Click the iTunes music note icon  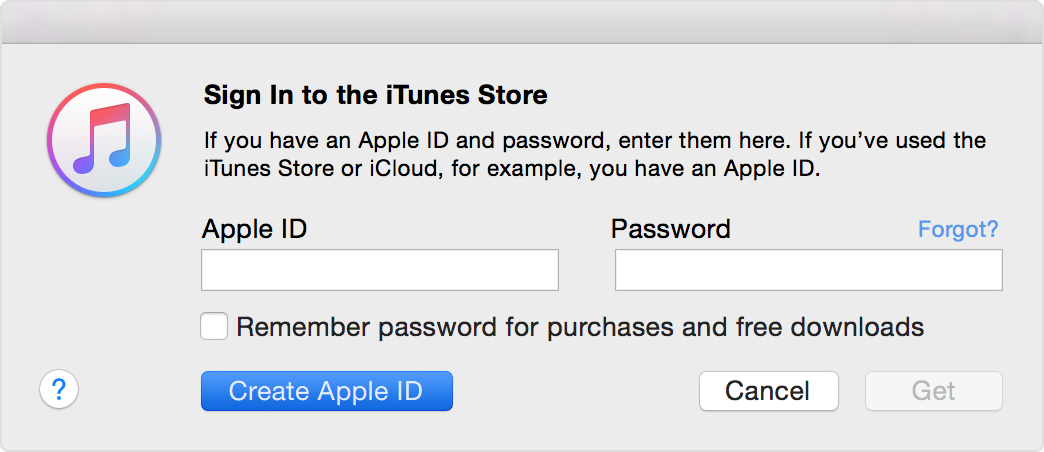104,140
